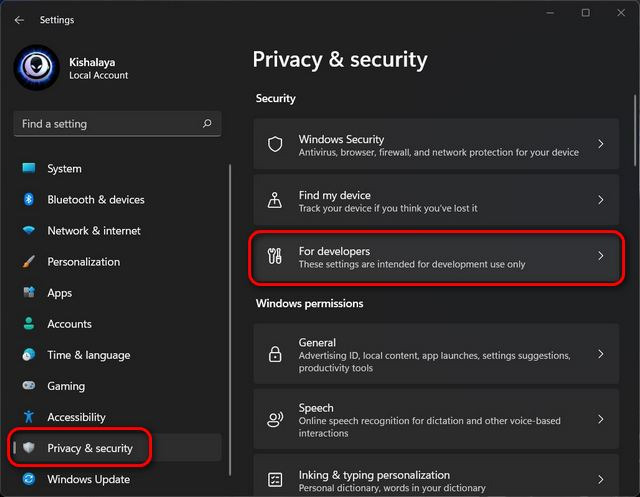Click the Kishalaya profile avatar

pyautogui.click(x=36, y=67)
